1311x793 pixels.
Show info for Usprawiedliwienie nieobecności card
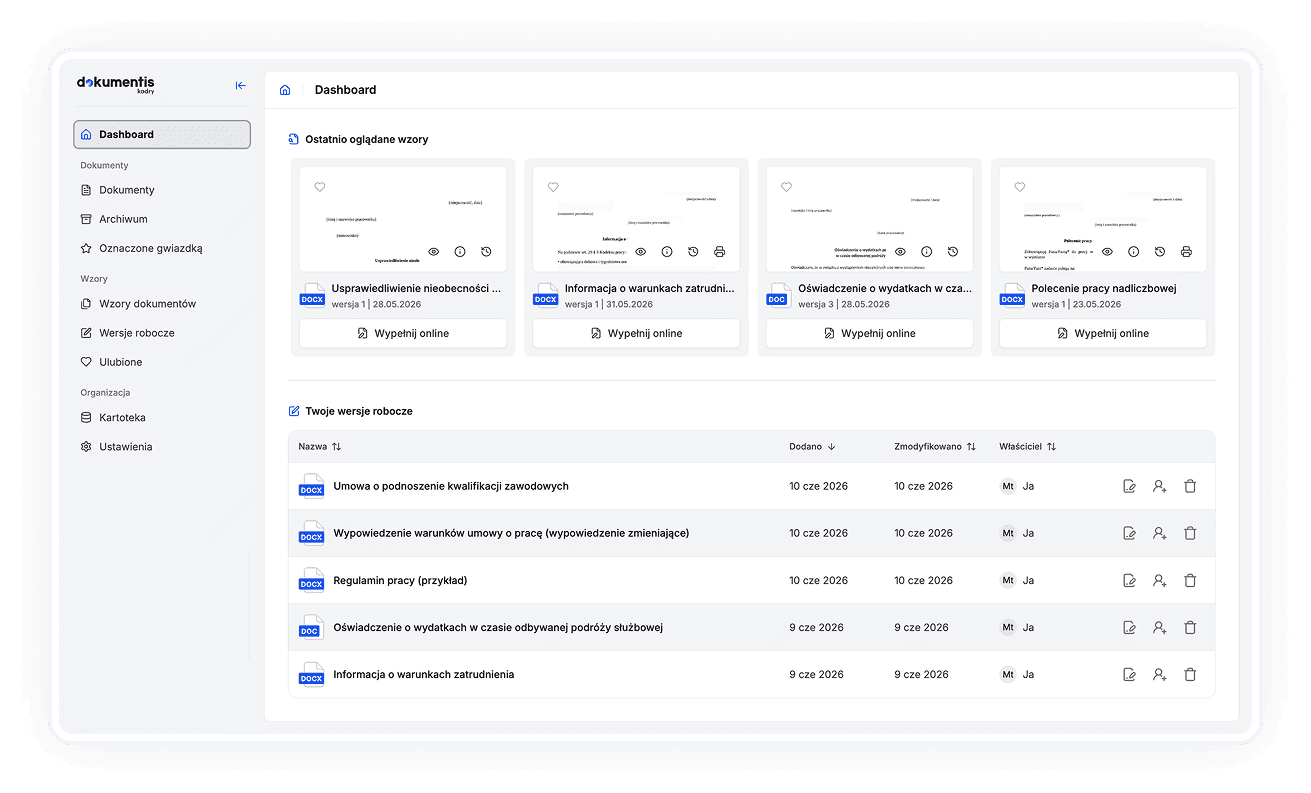click(x=460, y=252)
